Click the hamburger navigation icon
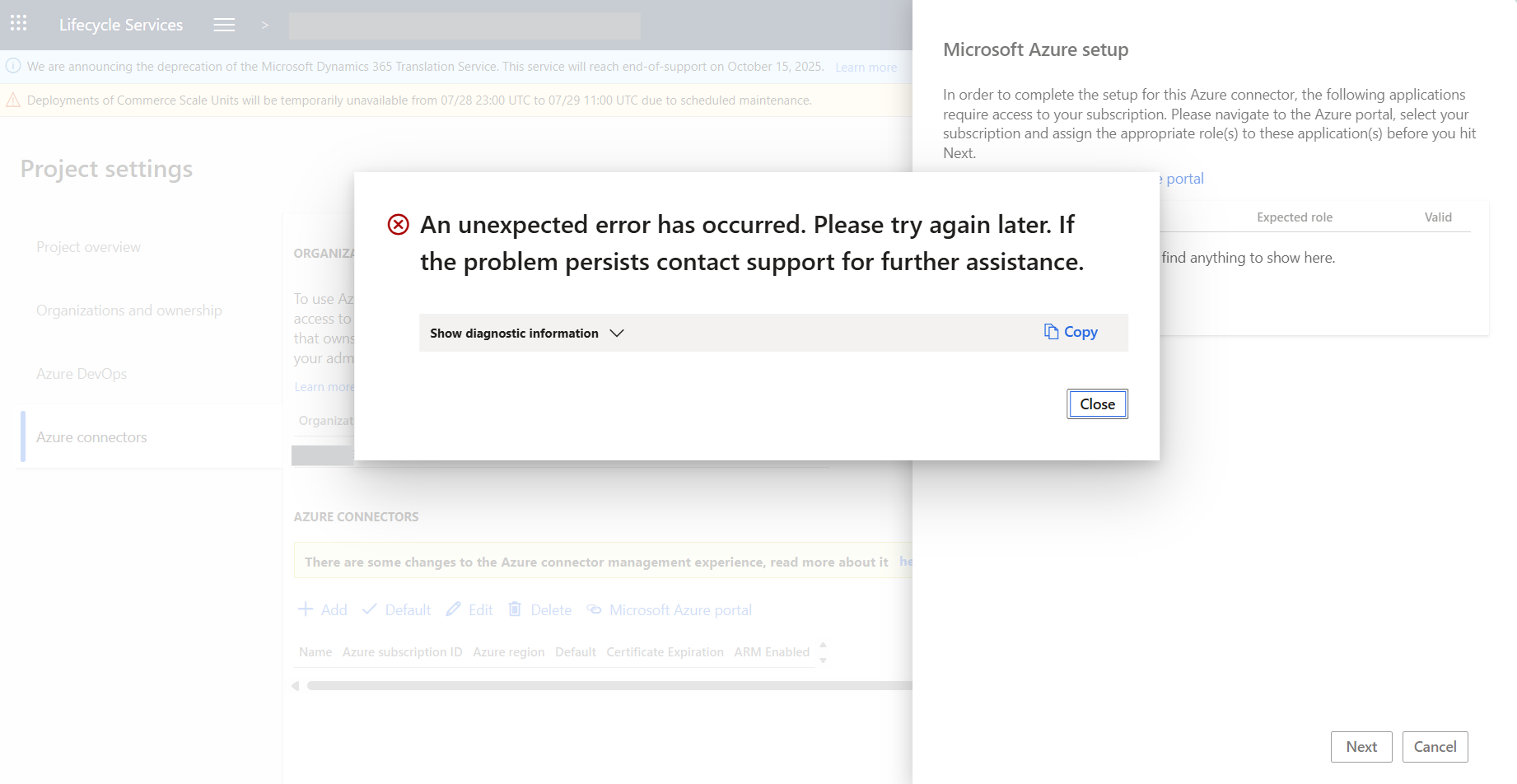The width and height of the screenshot is (1517, 784). [224, 25]
